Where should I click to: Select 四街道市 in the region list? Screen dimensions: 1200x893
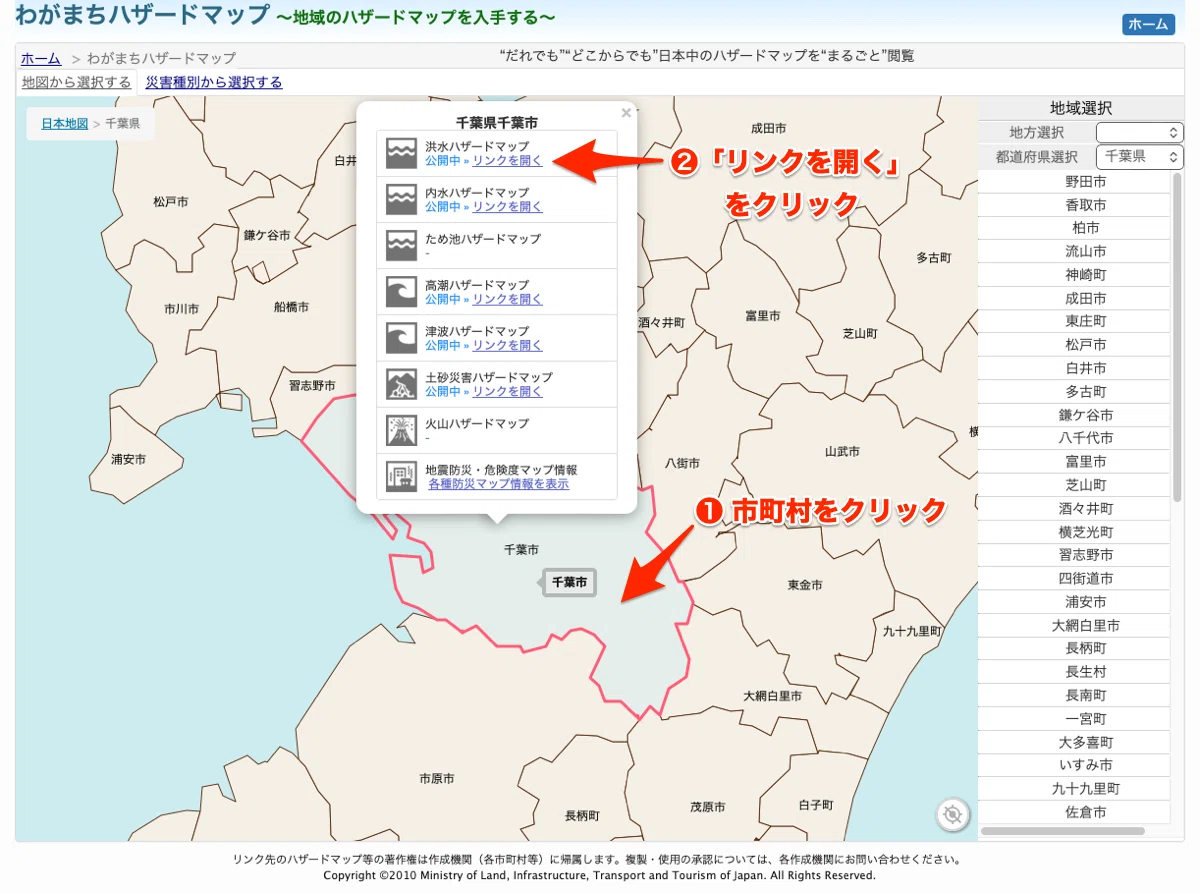pyautogui.click(x=1074, y=578)
